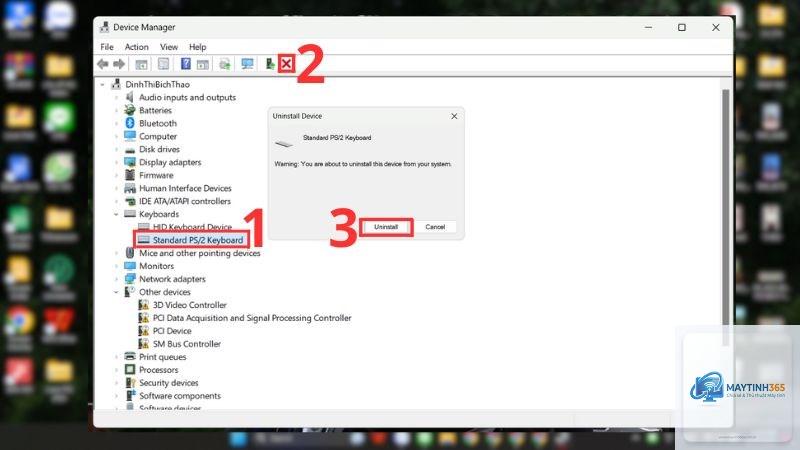Screen dimensions: 800x450
Task: Expand the Processors category
Action: 116,369
